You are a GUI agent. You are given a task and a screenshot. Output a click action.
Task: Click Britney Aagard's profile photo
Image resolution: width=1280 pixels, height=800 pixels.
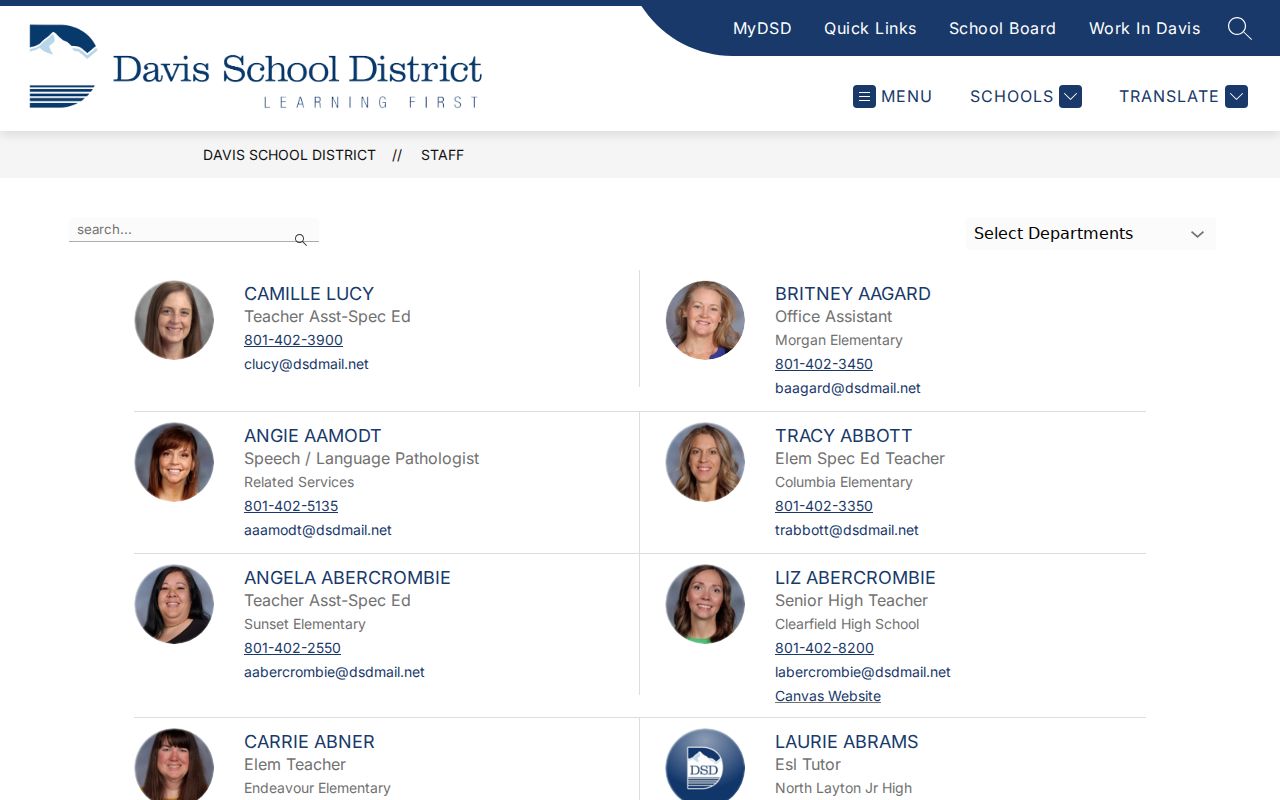coord(705,320)
